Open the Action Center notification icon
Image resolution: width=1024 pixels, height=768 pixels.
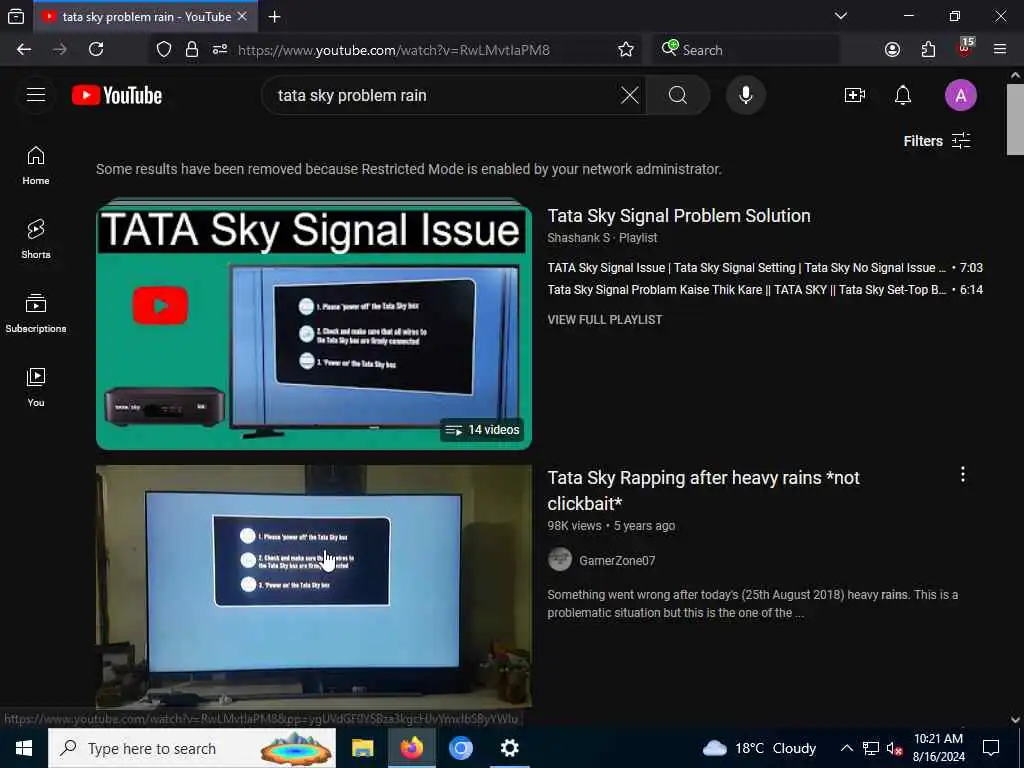click(991, 748)
